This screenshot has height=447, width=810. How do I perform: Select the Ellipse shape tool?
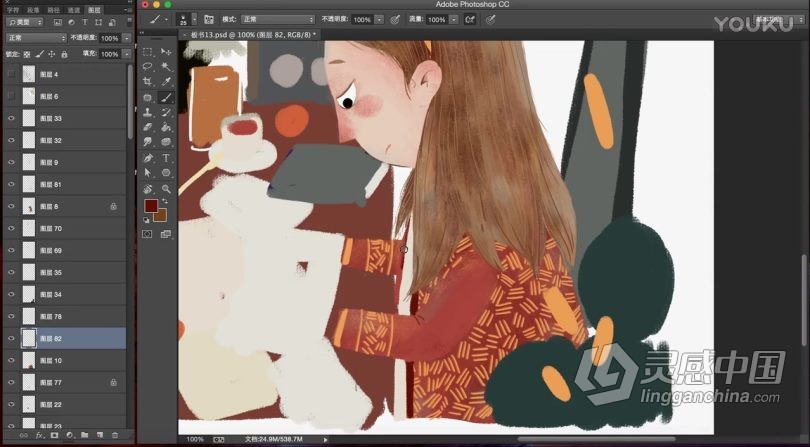(x=166, y=173)
